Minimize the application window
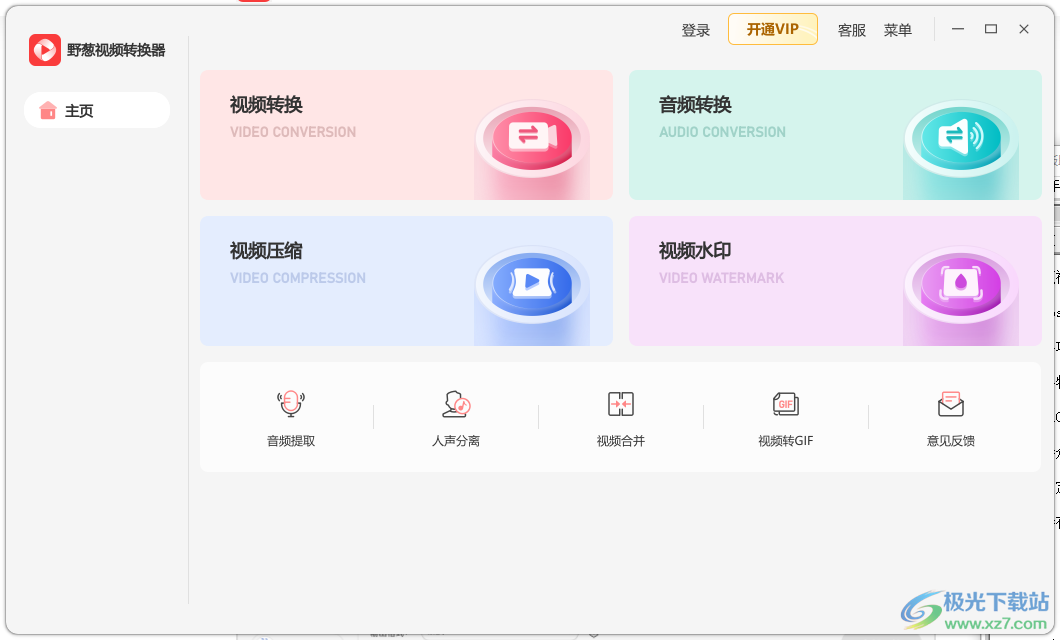Image resolution: width=1060 pixels, height=640 pixels. [x=958, y=29]
